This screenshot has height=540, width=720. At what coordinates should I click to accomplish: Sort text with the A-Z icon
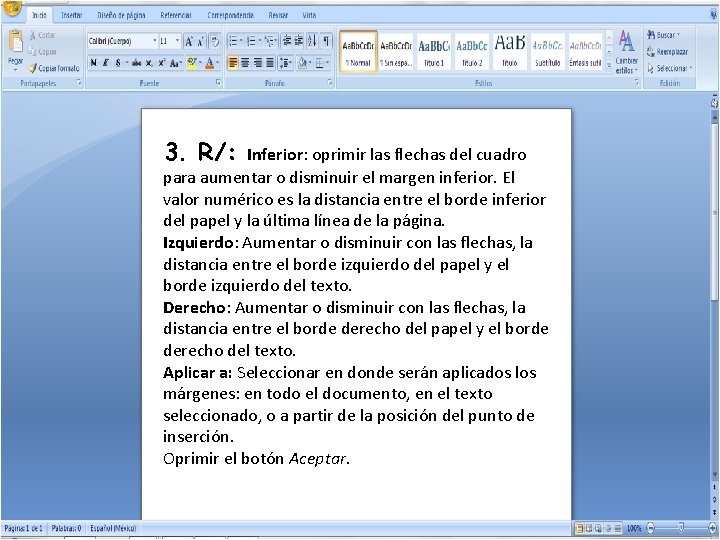point(312,41)
